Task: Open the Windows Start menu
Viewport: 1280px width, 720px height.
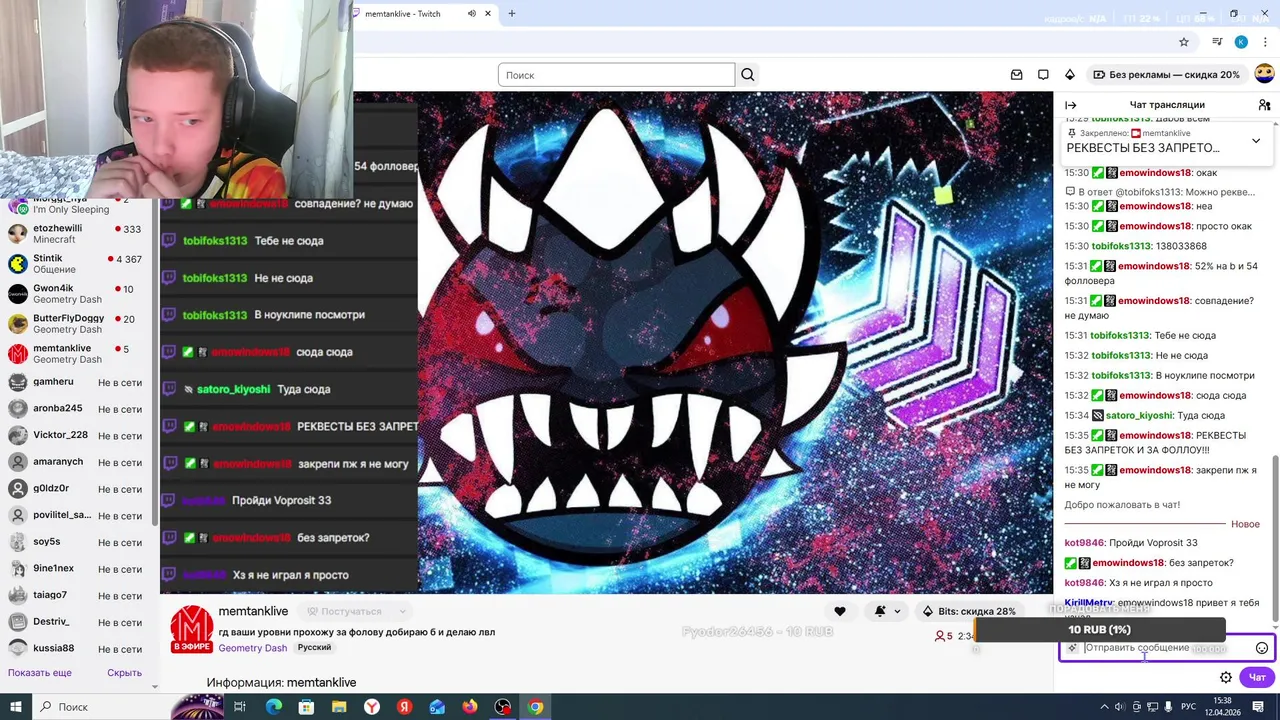Action: coord(15,707)
